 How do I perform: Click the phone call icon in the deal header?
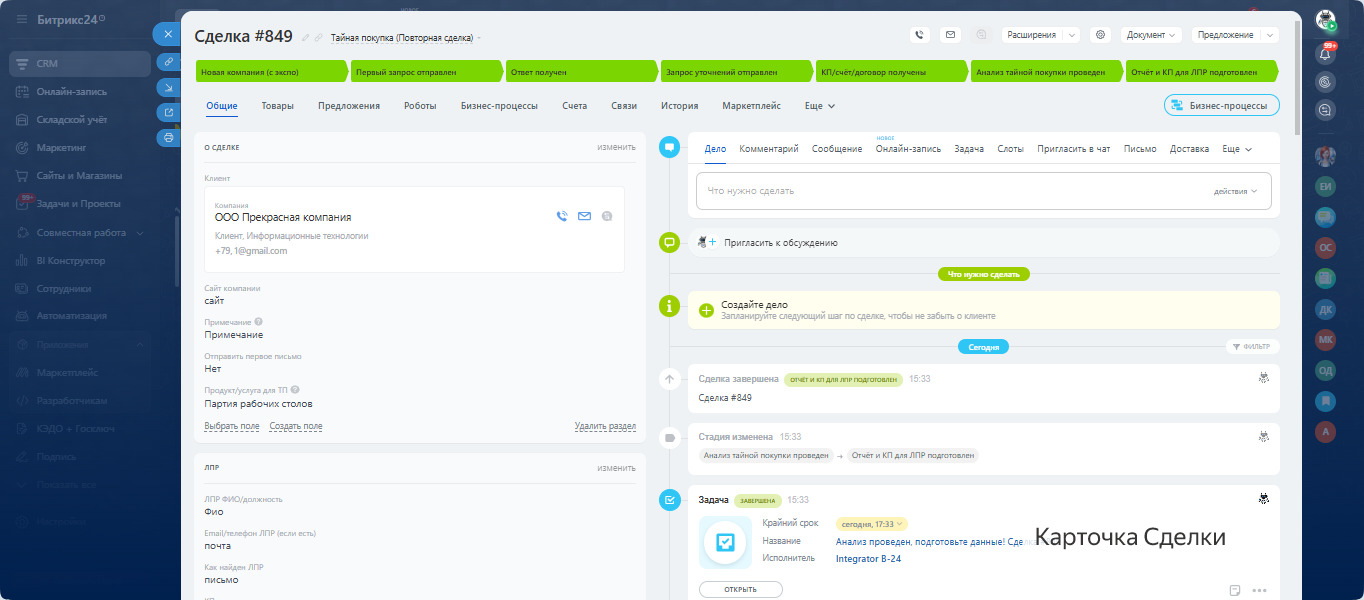click(920, 35)
